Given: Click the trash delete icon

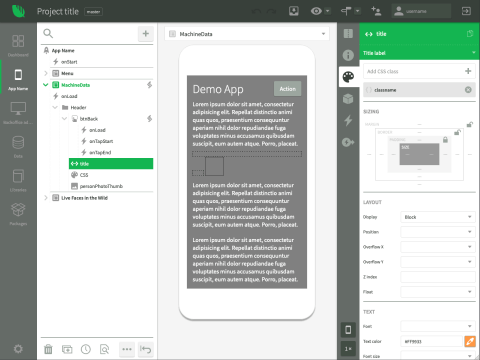Looking at the screenshot, I should 48,349.
